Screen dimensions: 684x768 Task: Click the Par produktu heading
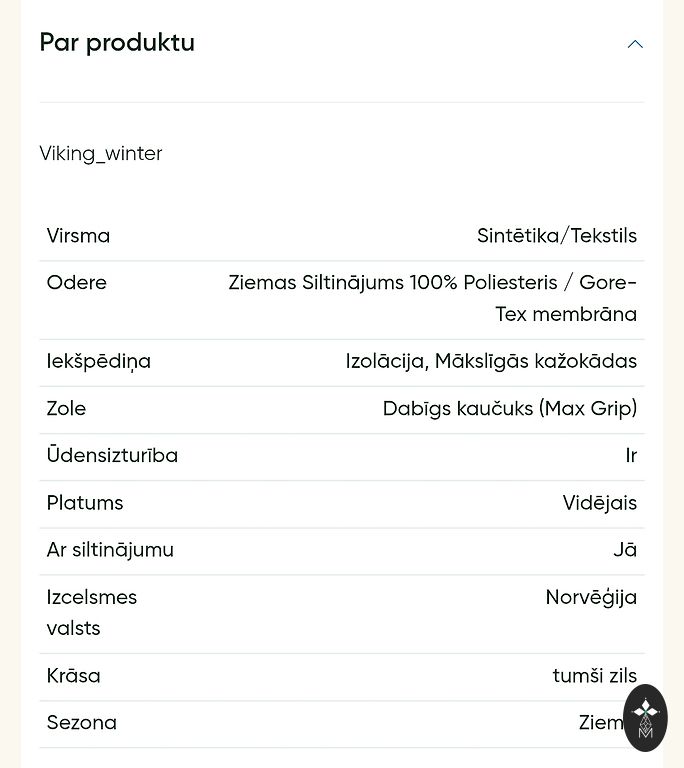click(x=117, y=43)
